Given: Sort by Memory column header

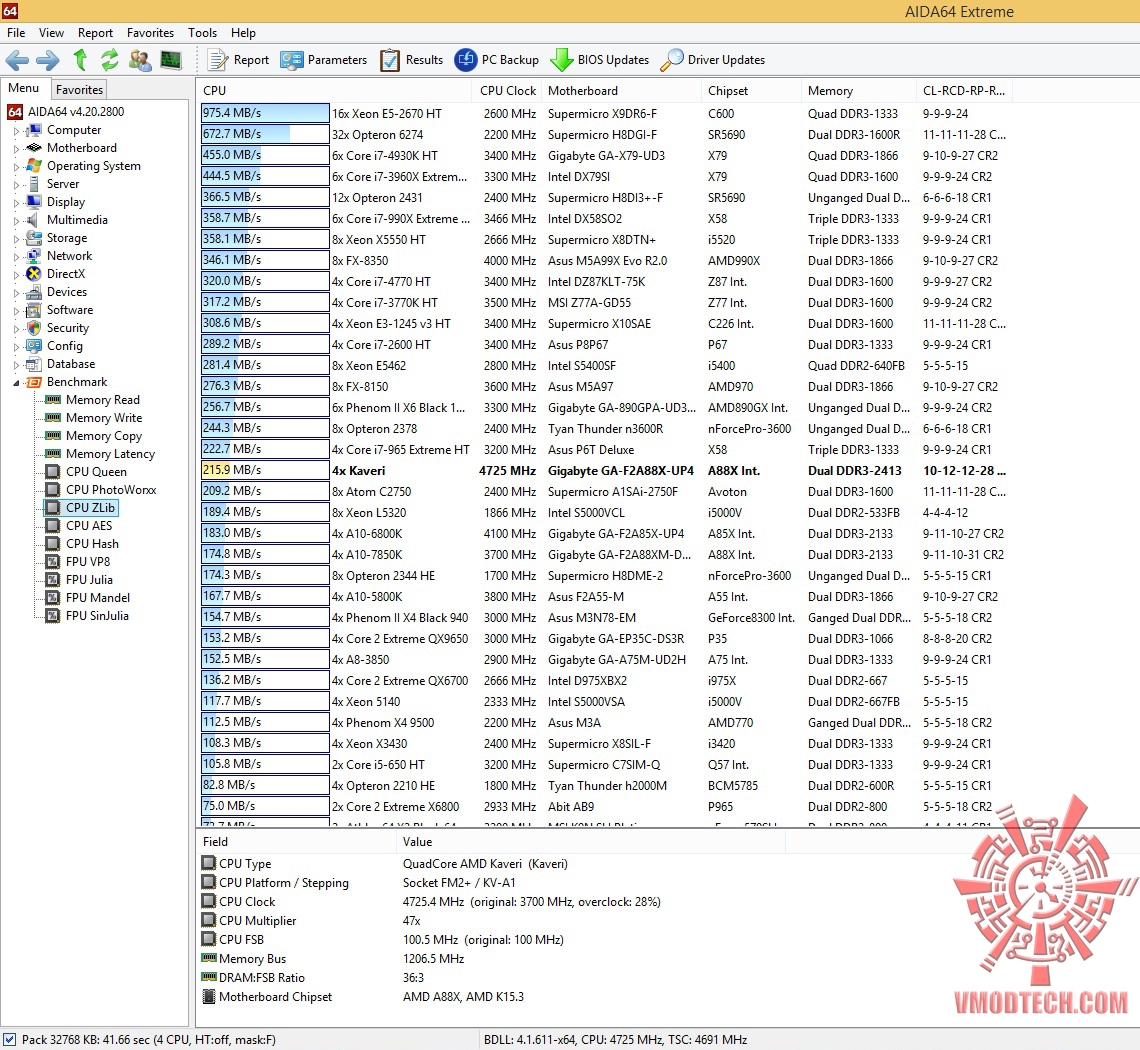Looking at the screenshot, I should point(859,90).
